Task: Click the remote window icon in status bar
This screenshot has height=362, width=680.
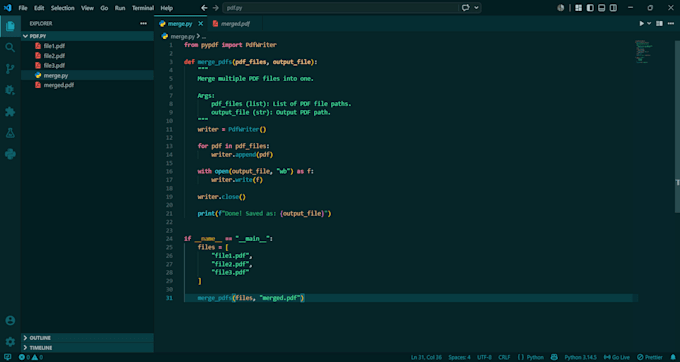Action: coord(7,357)
